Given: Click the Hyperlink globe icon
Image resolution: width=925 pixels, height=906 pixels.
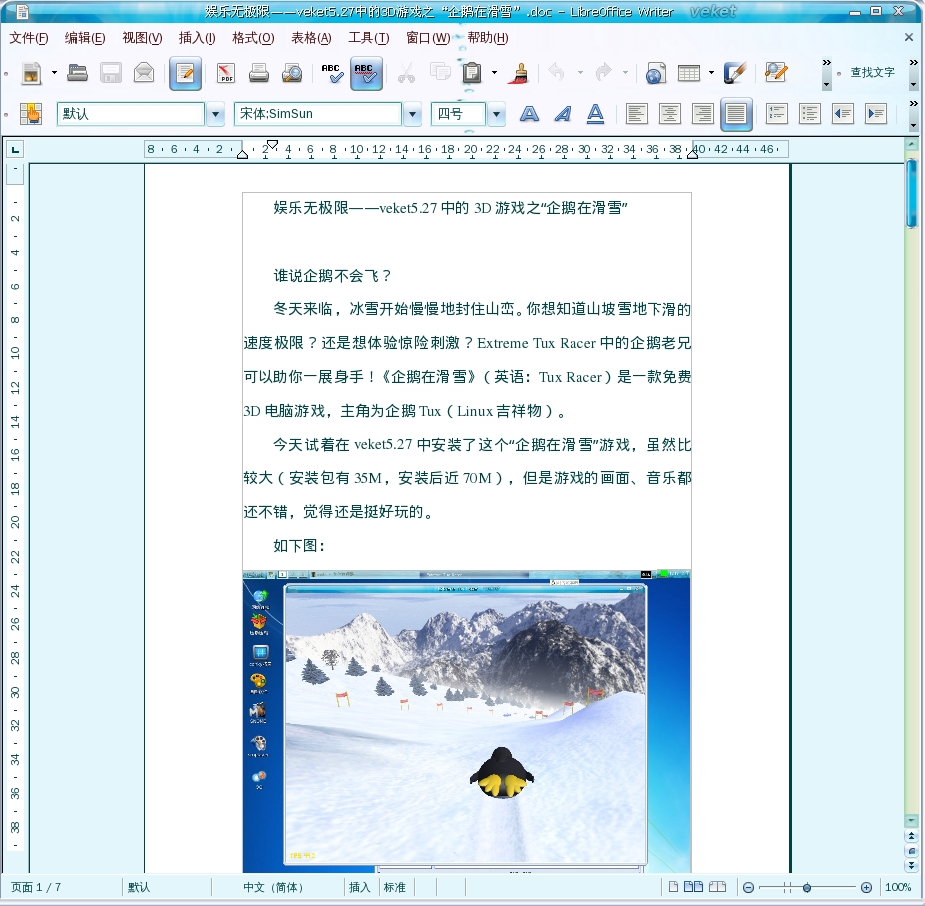Looking at the screenshot, I should 655,73.
